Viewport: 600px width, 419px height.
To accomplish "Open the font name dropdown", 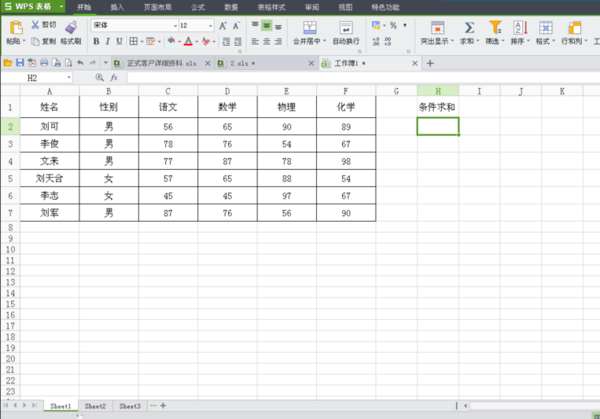I will point(175,26).
